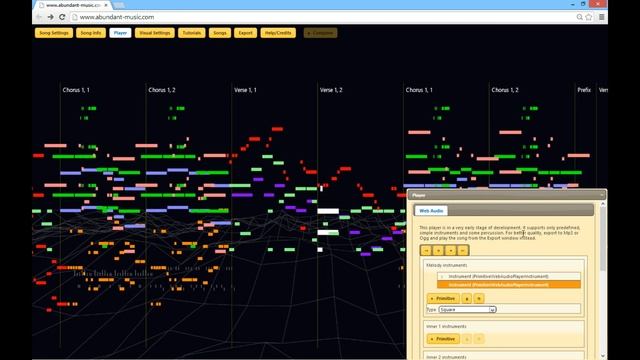
Task: Click the third player transport button
Action: coord(451,250)
